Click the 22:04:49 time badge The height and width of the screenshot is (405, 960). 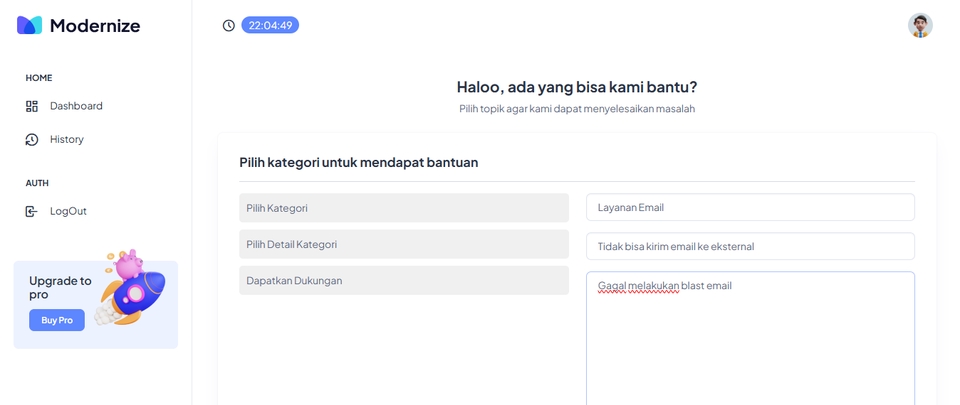pos(270,25)
